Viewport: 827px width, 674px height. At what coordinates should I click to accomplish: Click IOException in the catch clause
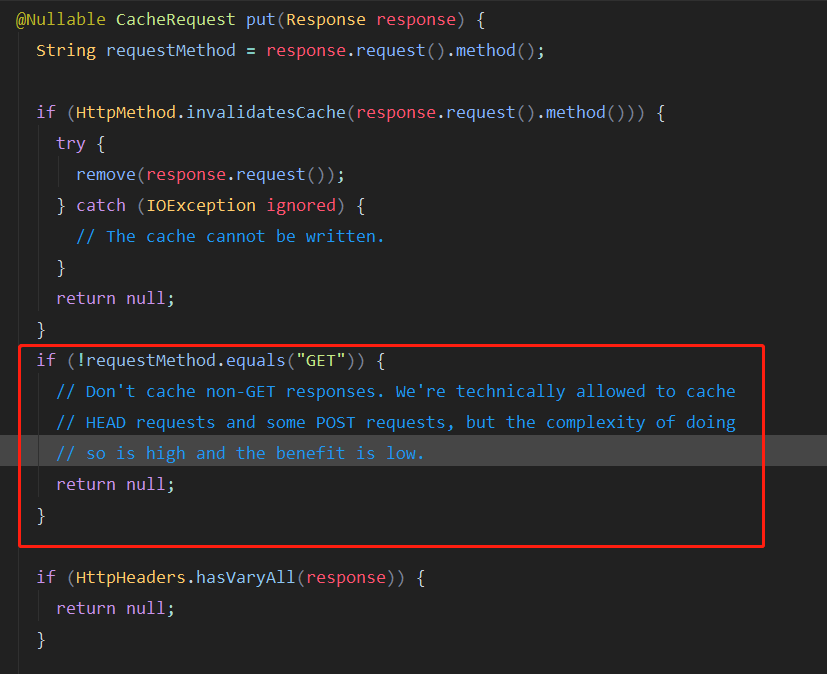pos(200,206)
